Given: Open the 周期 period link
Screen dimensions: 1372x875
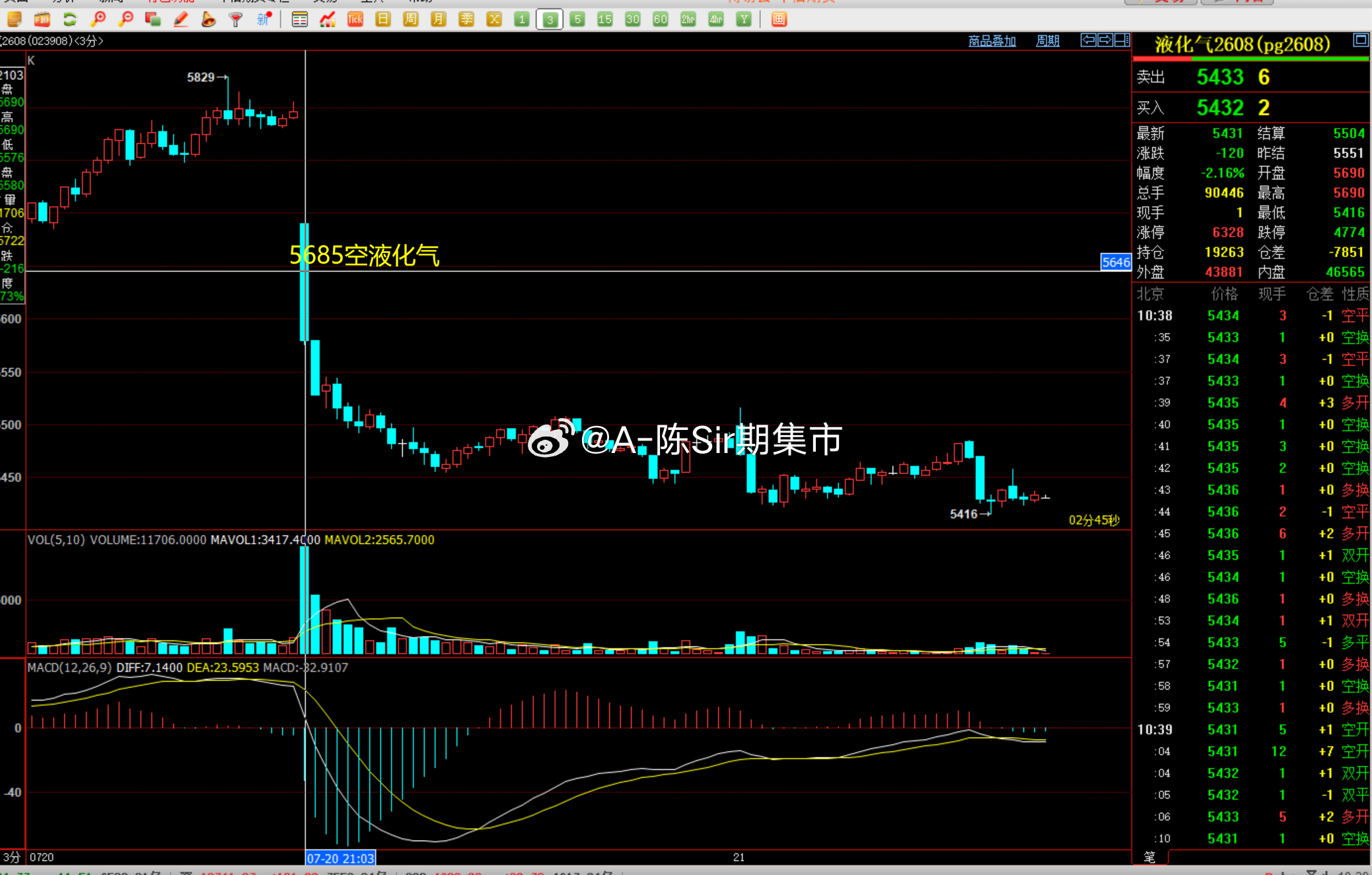Looking at the screenshot, I should (1048, 41).
